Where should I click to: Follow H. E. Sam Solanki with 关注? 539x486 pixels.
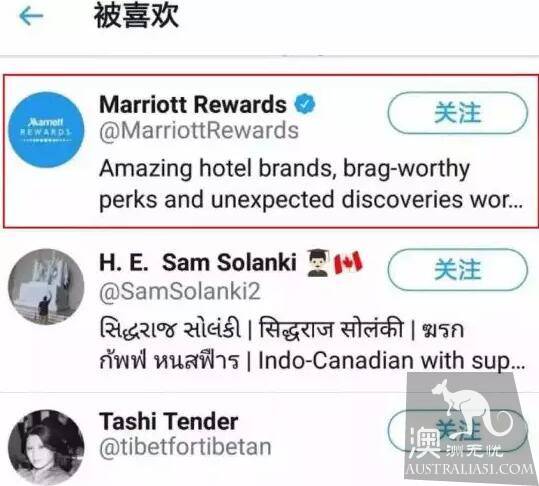(x=458, y=269)
